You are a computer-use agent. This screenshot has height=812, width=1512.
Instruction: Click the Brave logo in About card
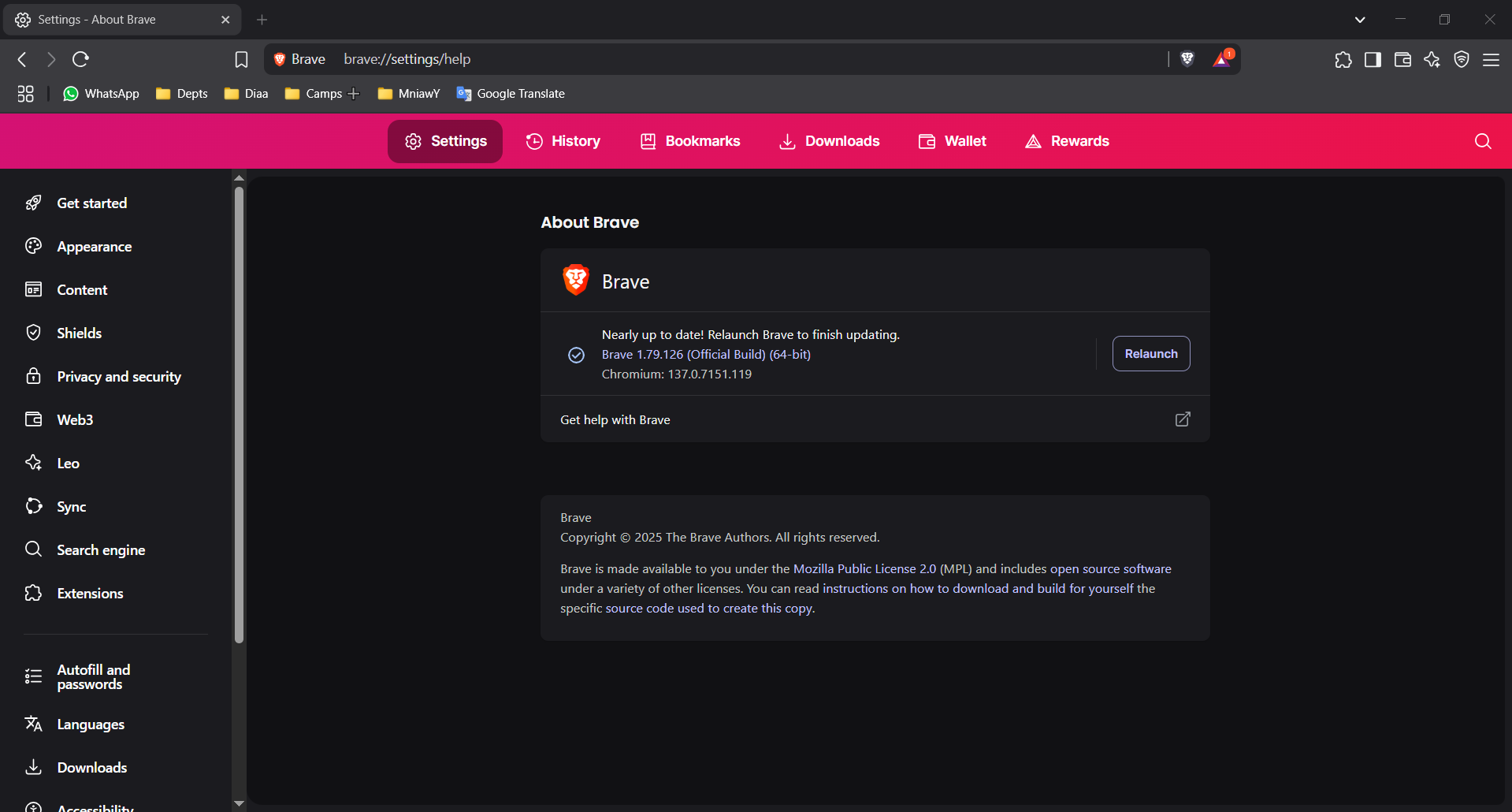coord(576,280)
